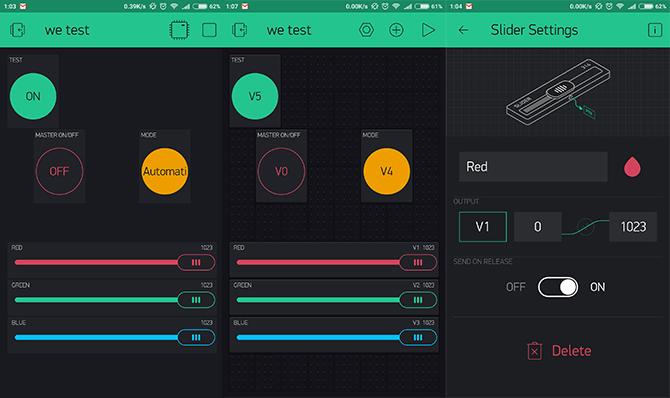Select the Blue V3 slider widget in editor
The width and height of the screenshot is (670, 398).
coord(334,334)
